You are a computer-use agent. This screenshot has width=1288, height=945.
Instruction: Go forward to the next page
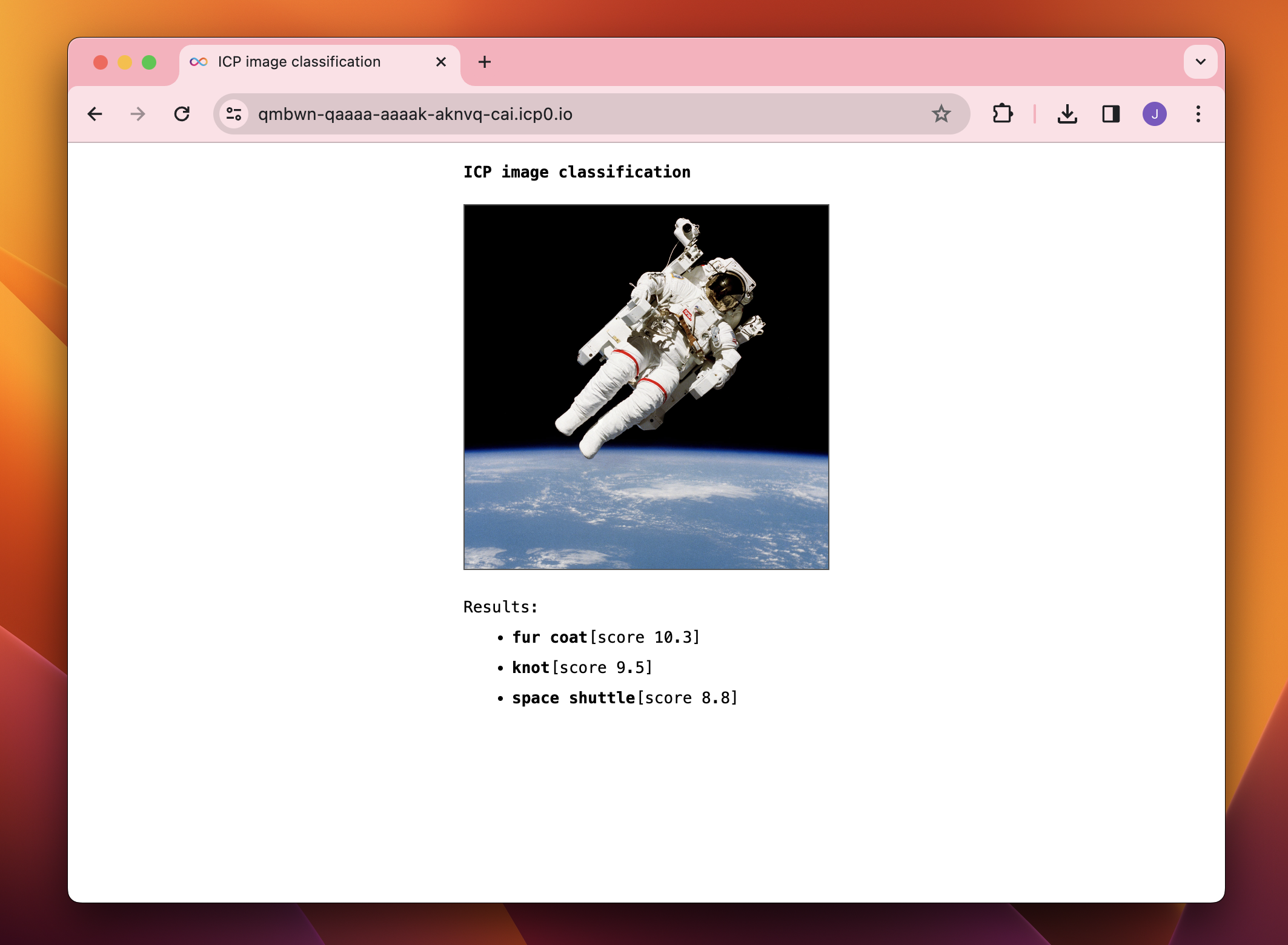(138, 114)
